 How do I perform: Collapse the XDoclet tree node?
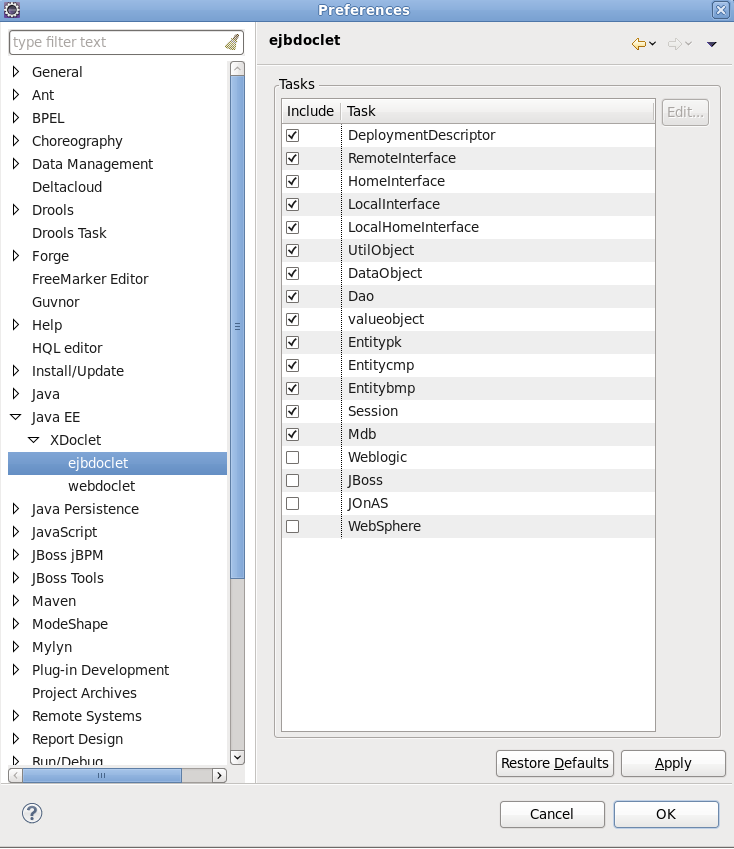[34, 440]
